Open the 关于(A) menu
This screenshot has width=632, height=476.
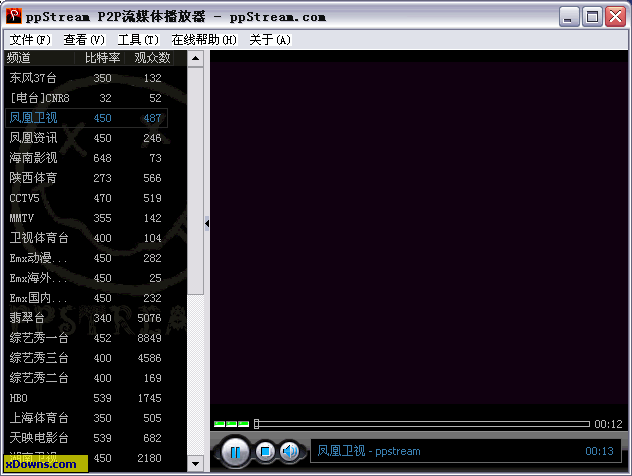point(270,39)
